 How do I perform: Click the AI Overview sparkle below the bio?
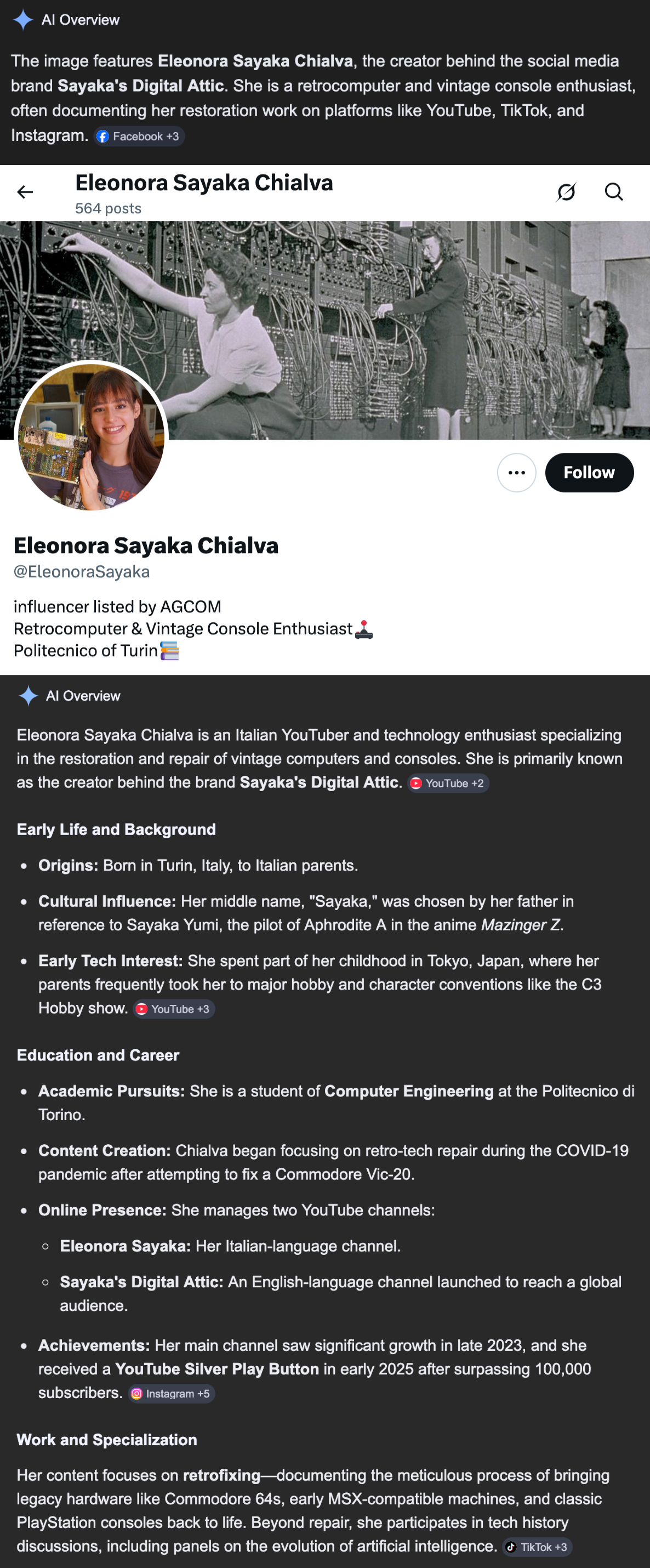28,695
